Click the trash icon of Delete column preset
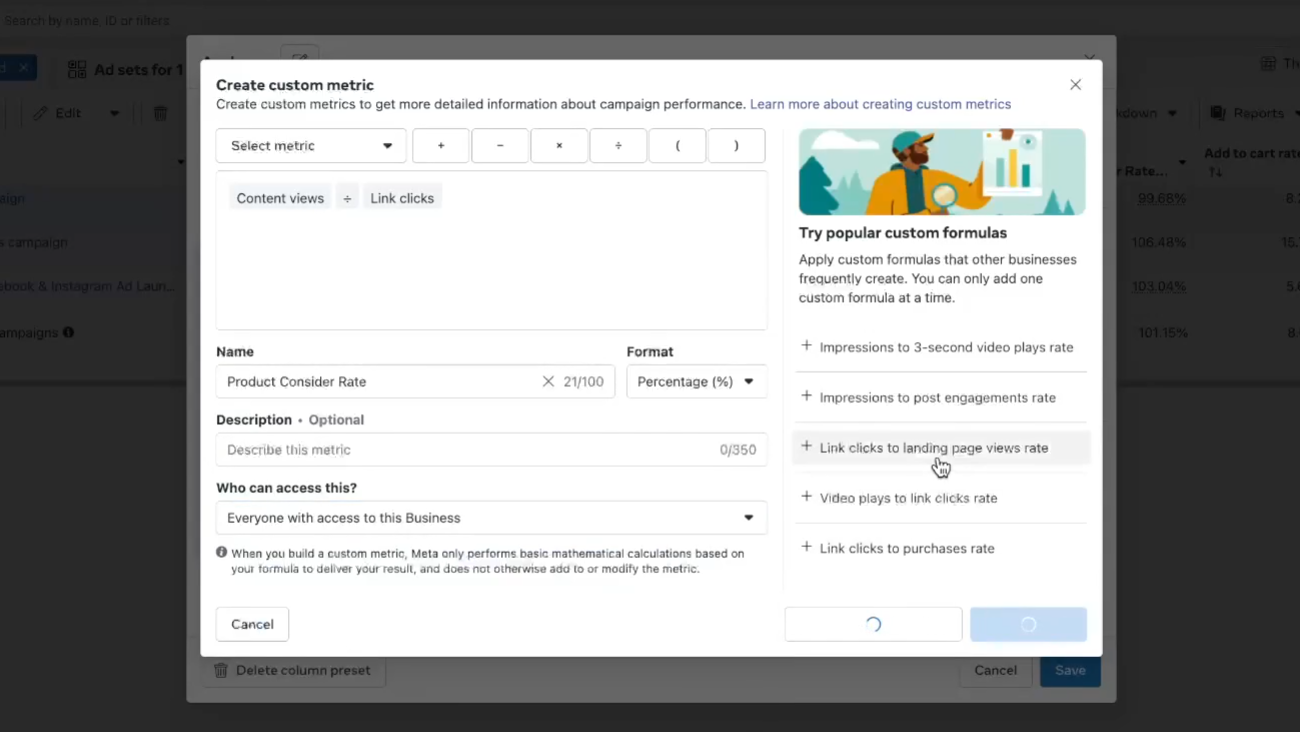This screenshot has height=732, width=1300. 221,670
